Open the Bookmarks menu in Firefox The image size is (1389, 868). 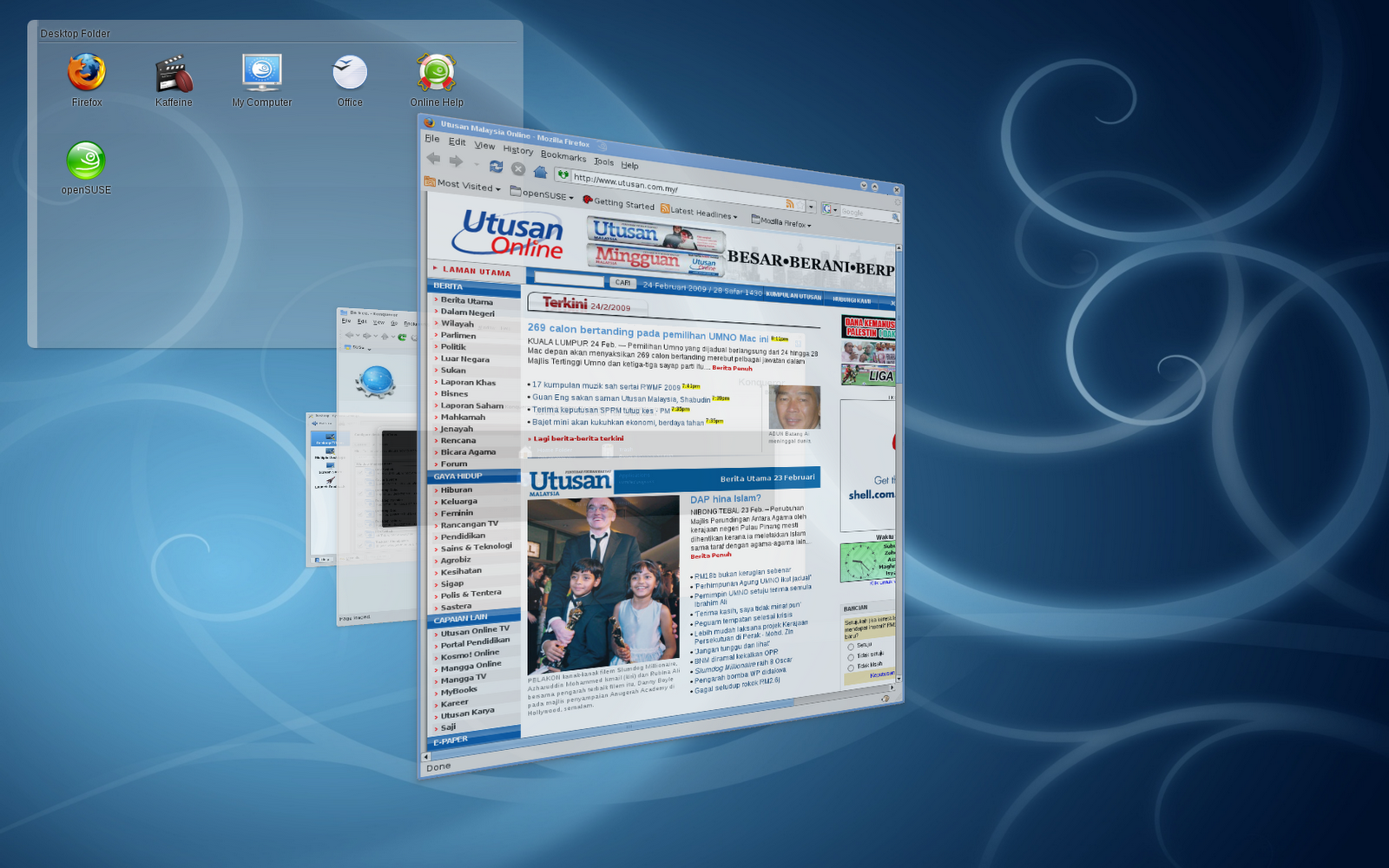point(563,156)
